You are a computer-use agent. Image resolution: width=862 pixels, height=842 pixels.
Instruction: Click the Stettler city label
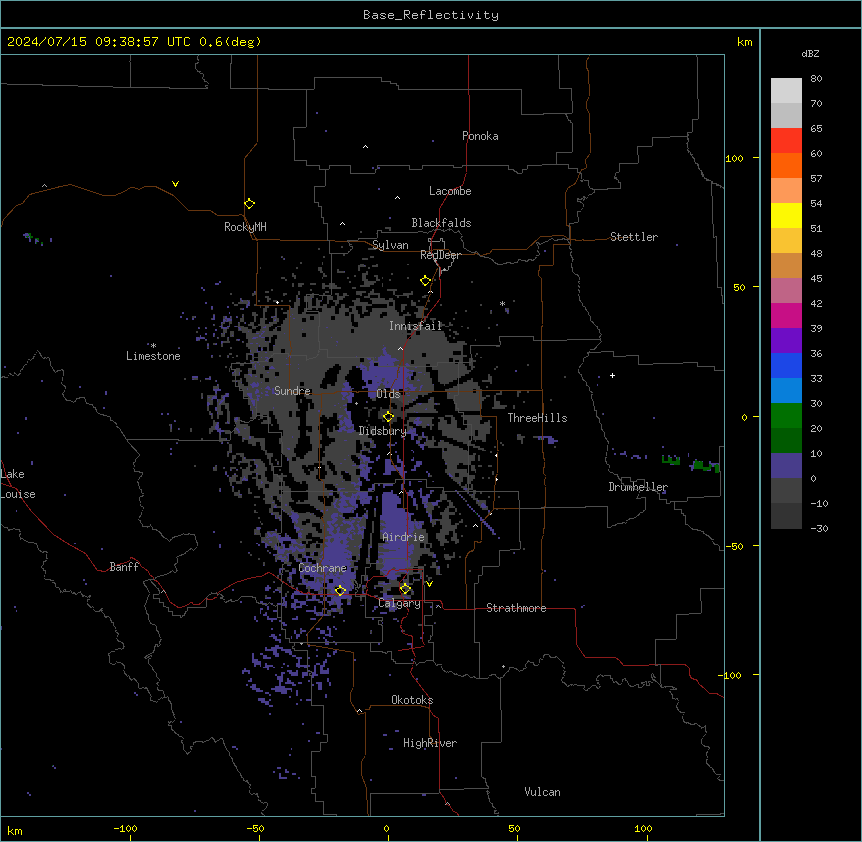coord(634,237)
